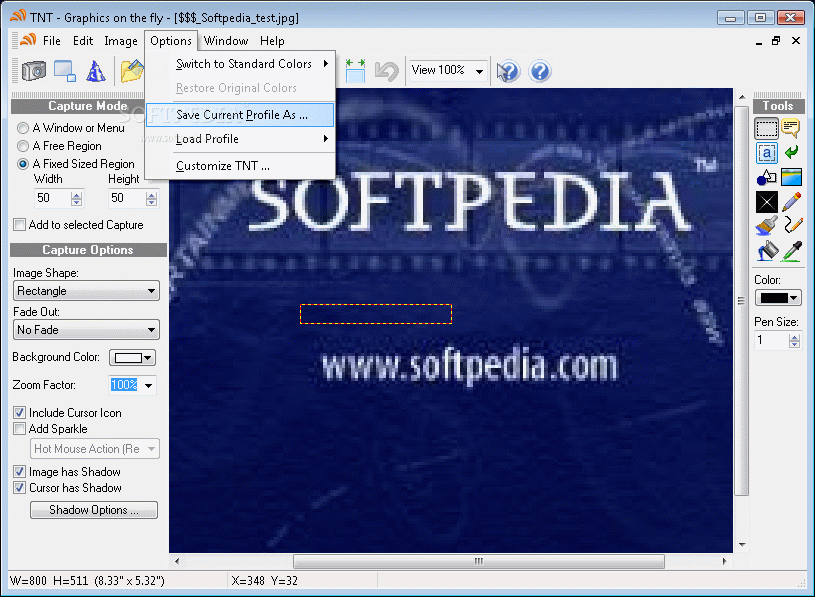This screenshot has height=597, width=815.
Task: Click the camera capture icon in toolbar
Action: (34, 71)
